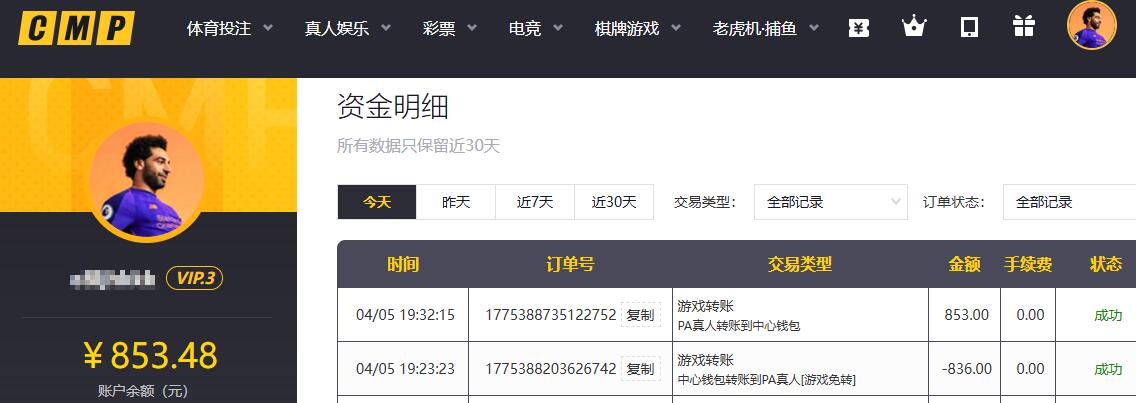This screenshot has height=403, width=1136.
Task: Expand the 真人娱乐 menu
Action: coord(349,29)
